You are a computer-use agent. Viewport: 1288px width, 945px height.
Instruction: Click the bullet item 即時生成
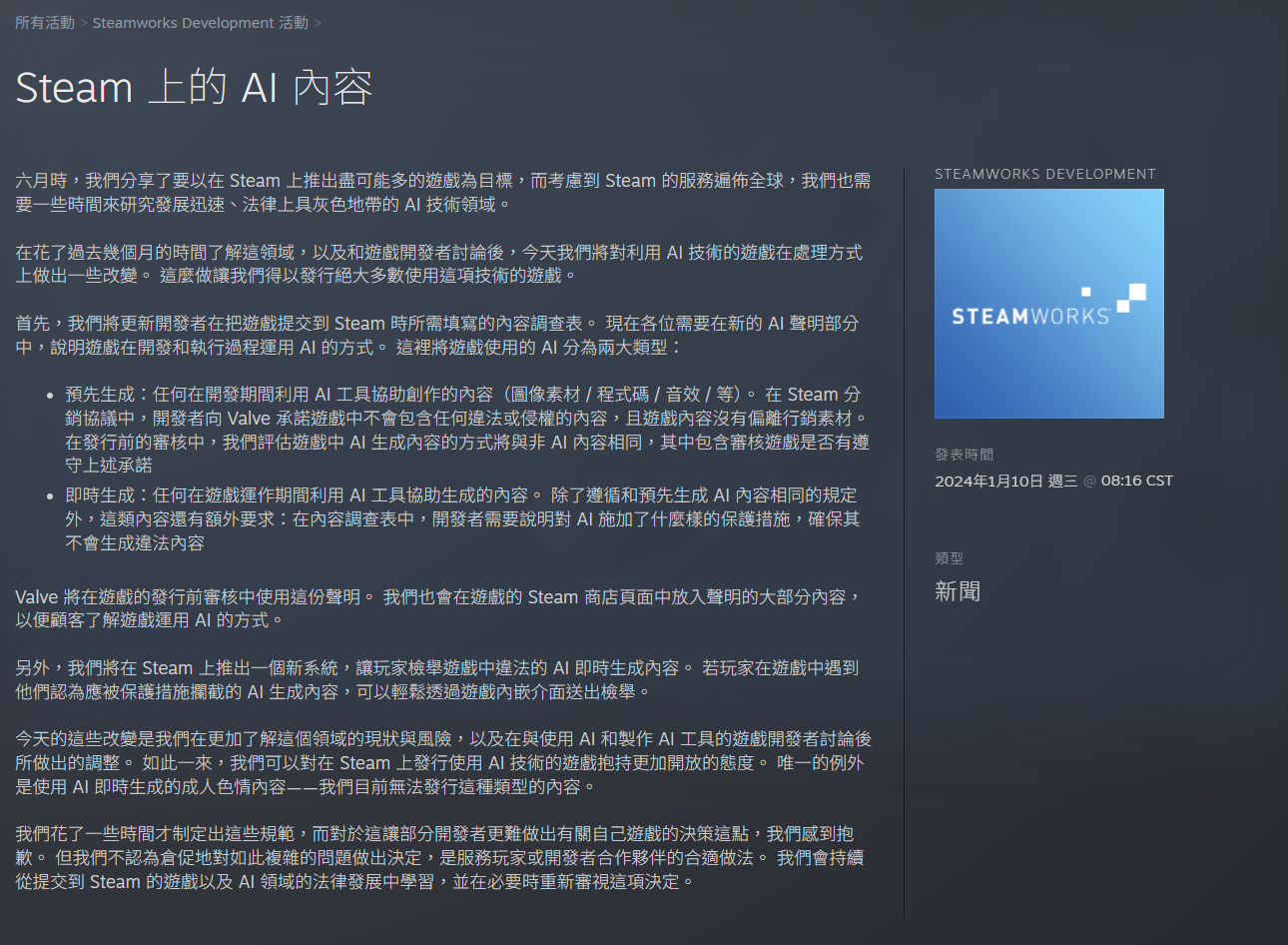pos(462,519)
